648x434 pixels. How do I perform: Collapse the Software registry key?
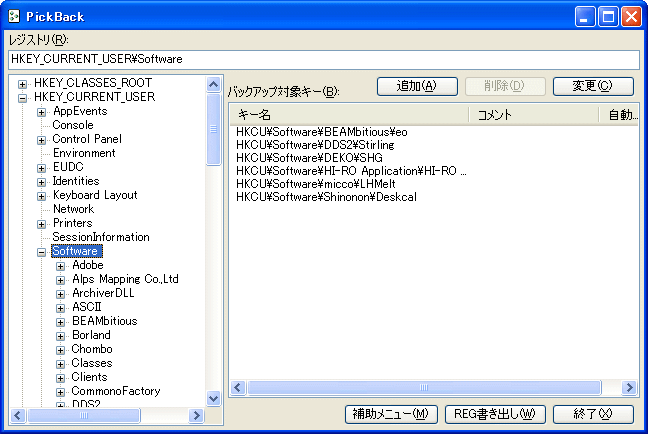coord(42,252)
